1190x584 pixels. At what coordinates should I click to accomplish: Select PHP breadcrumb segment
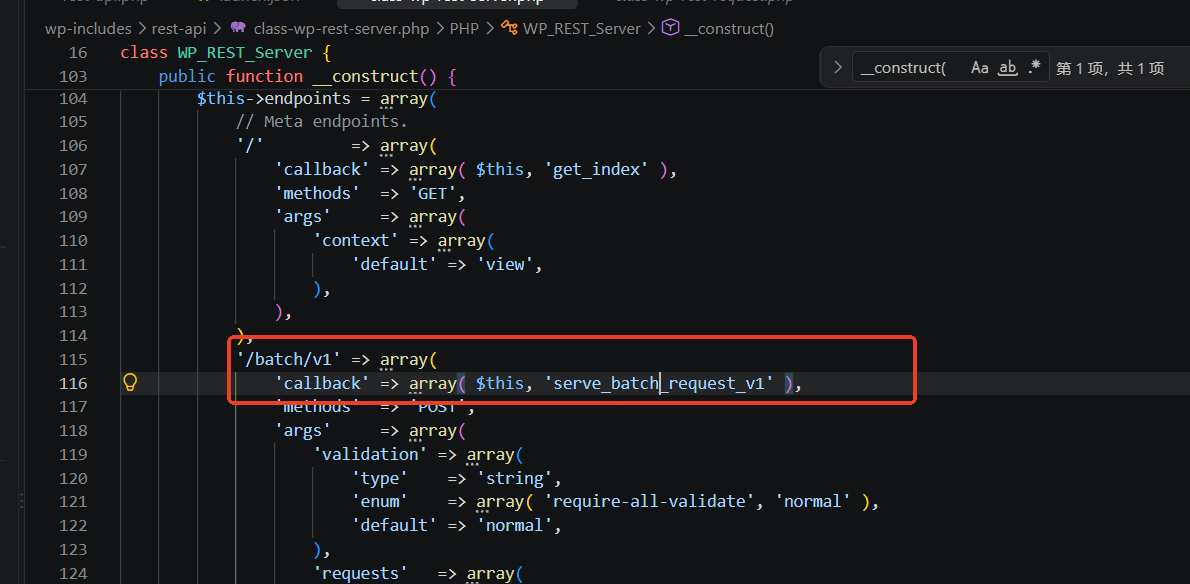(x=464, y=29)
